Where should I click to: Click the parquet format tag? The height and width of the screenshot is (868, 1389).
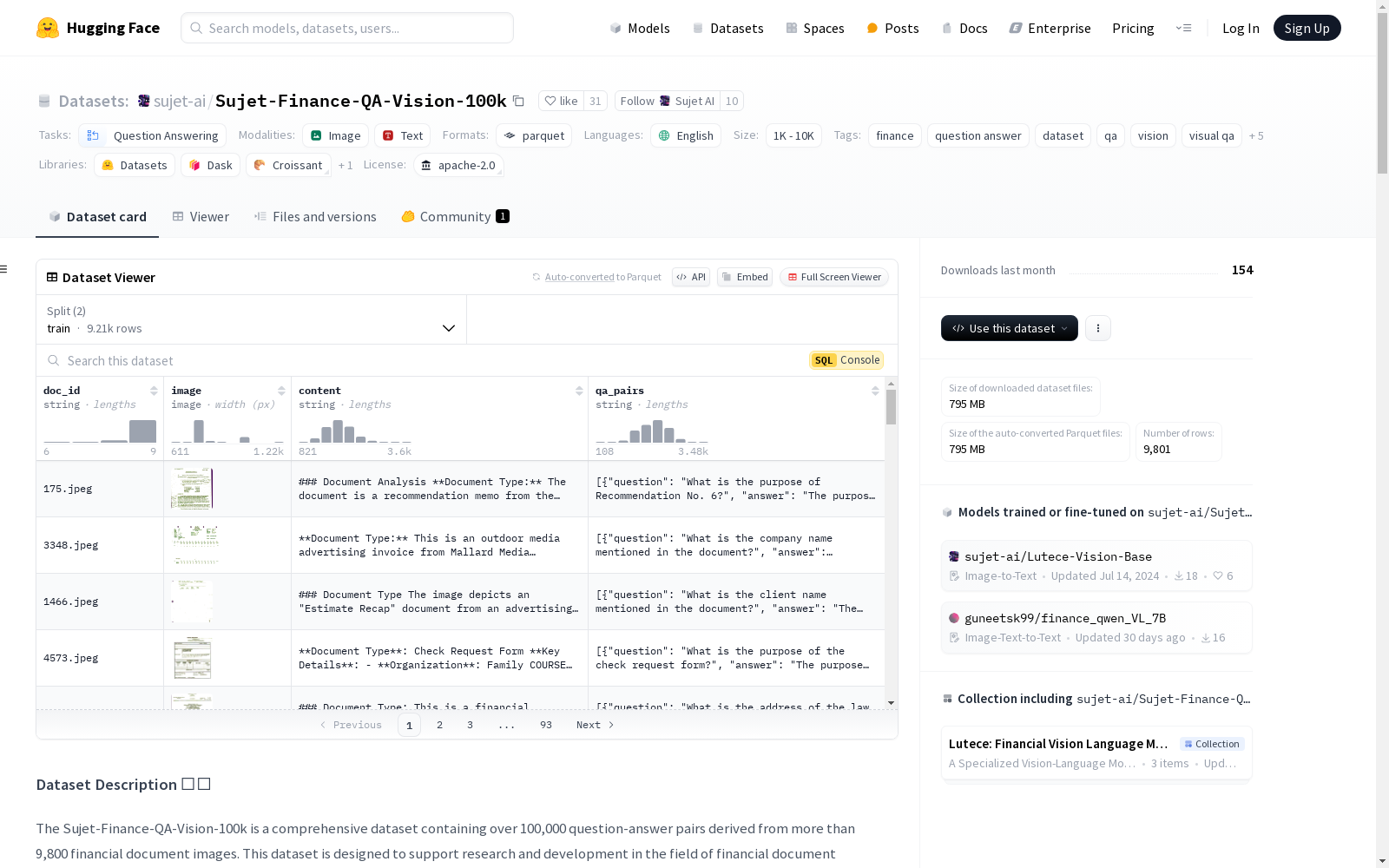pos(534,135)
